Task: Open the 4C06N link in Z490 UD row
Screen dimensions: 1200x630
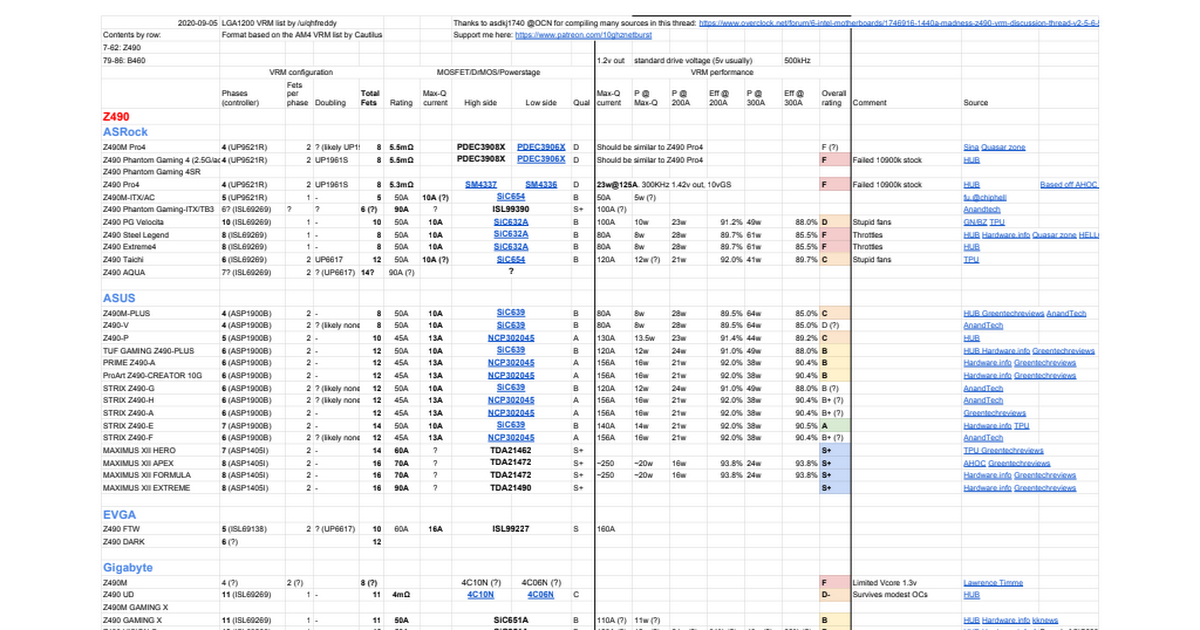Action: click(540, 594)
